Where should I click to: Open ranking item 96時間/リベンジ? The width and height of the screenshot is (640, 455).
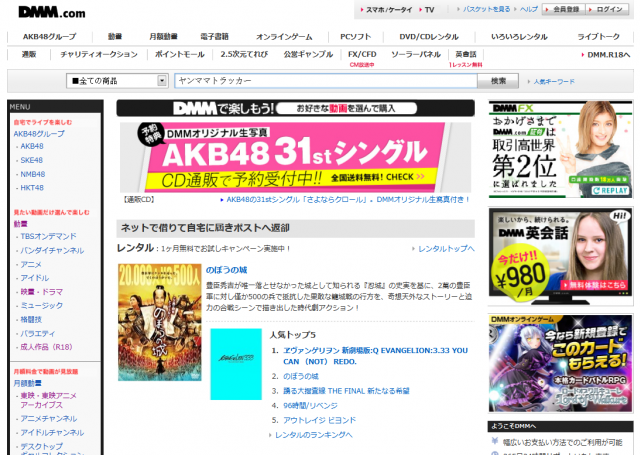click(310, 406)
